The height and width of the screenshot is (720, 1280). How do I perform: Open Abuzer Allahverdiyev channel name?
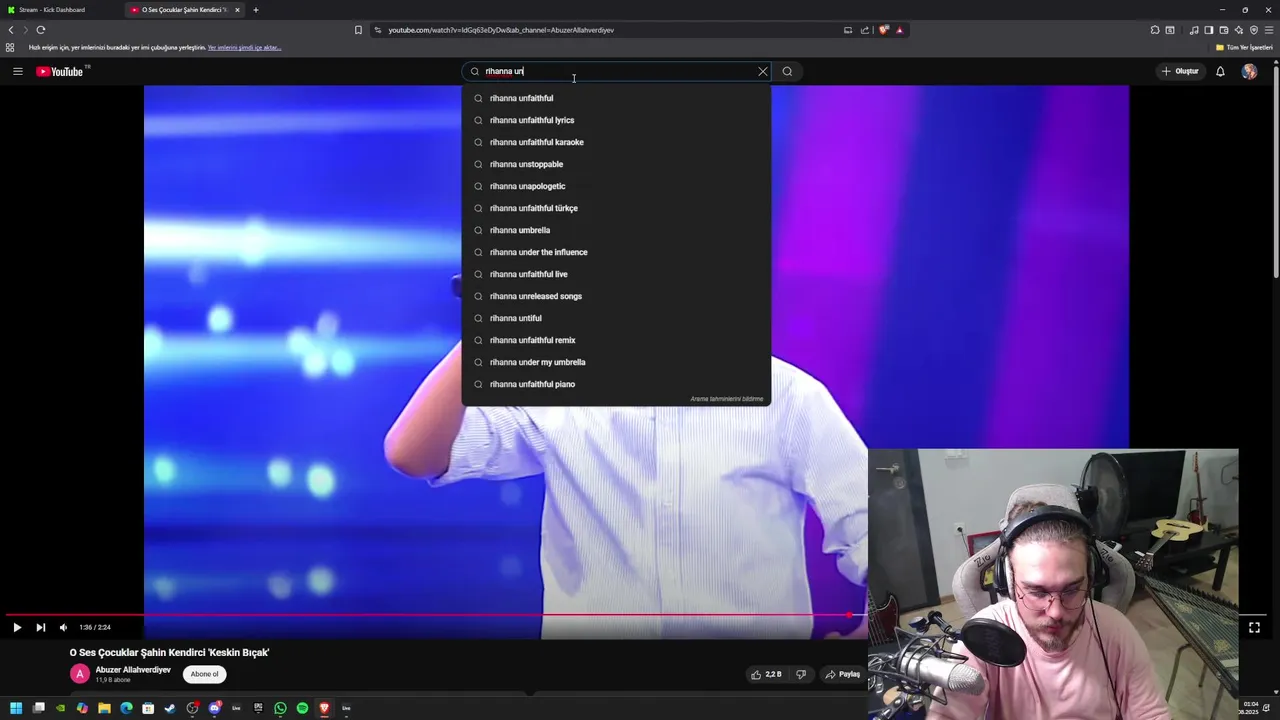tap(133, 670)
